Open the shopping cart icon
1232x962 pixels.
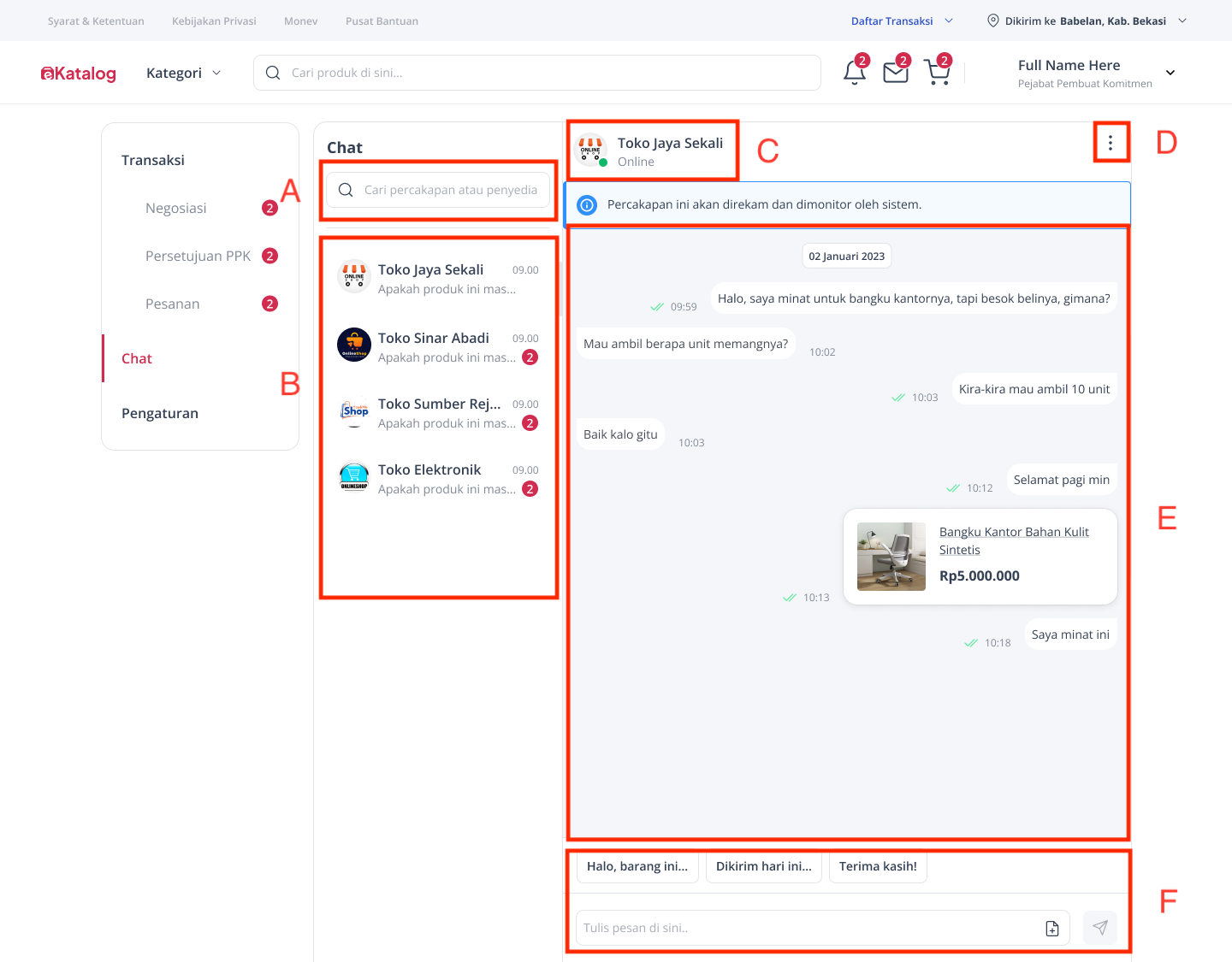pyautogui.click(x=937, y=73)
